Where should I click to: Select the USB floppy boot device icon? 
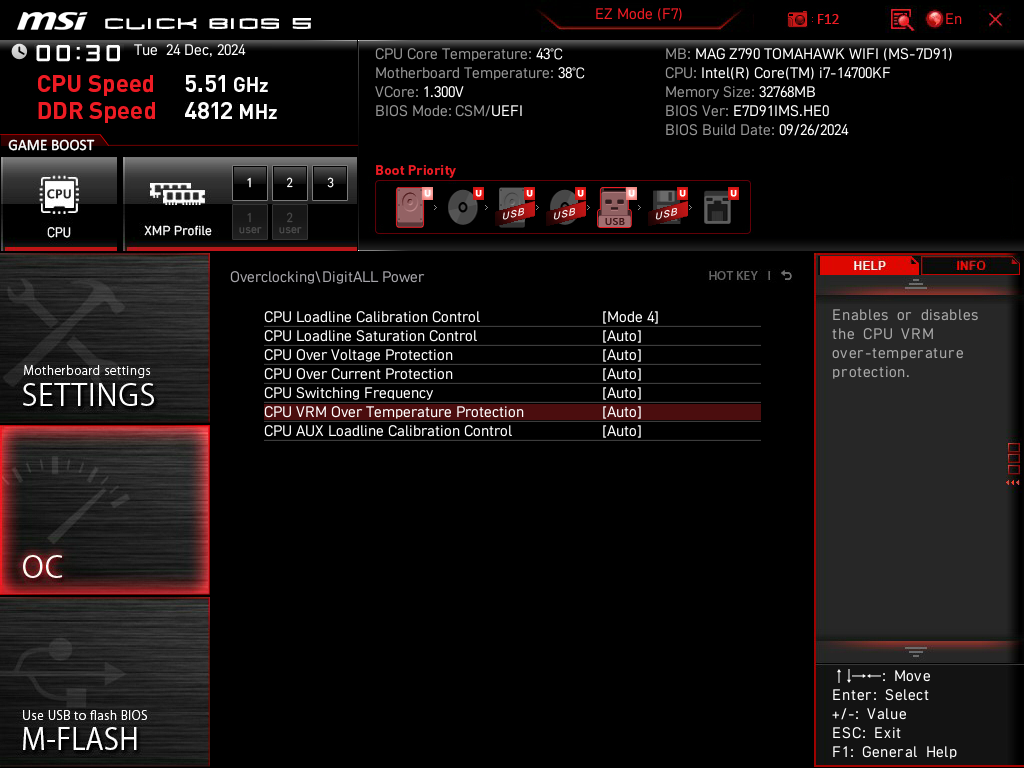click(x=667, y=207)
